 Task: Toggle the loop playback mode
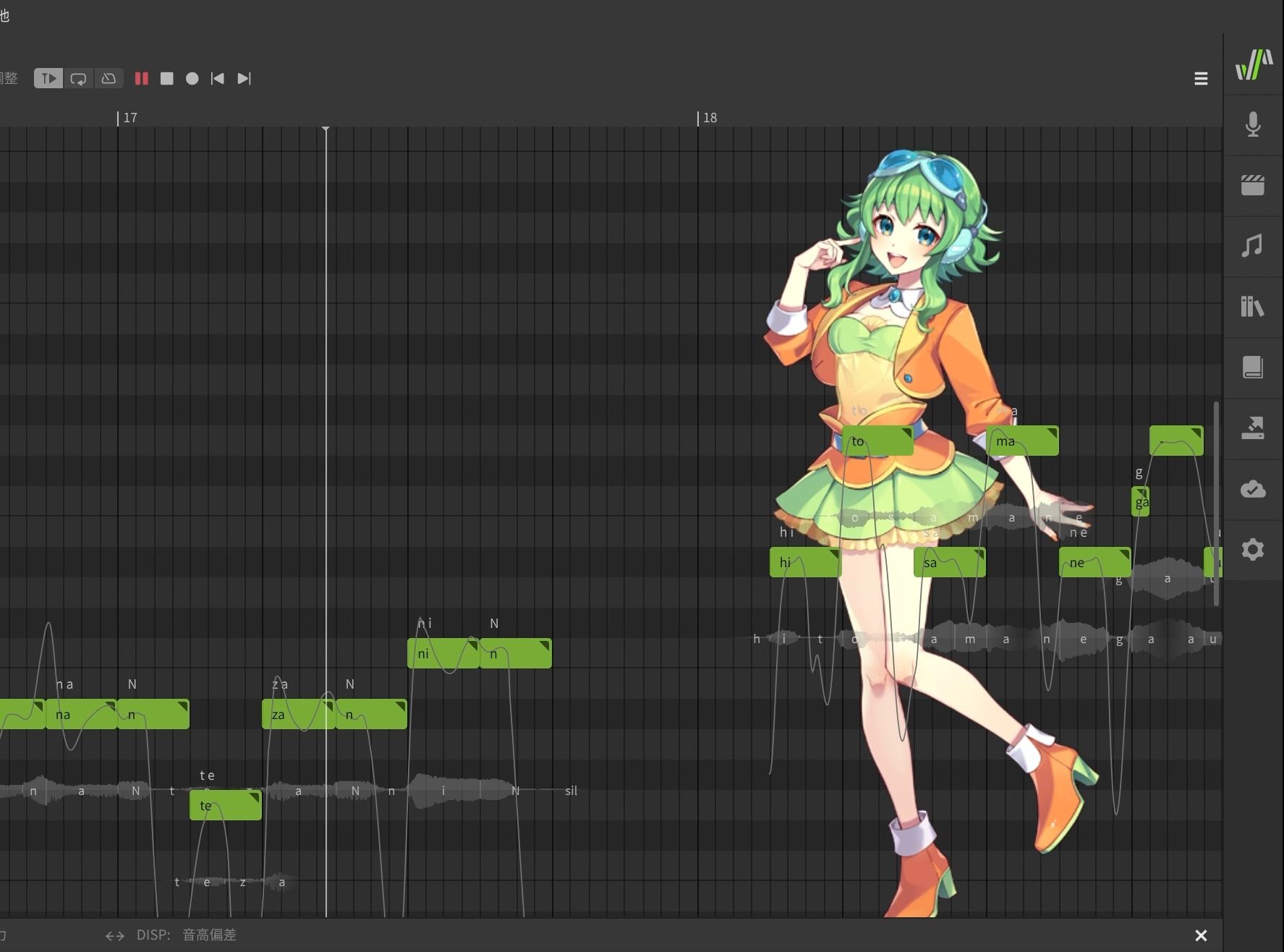(78, 78)
